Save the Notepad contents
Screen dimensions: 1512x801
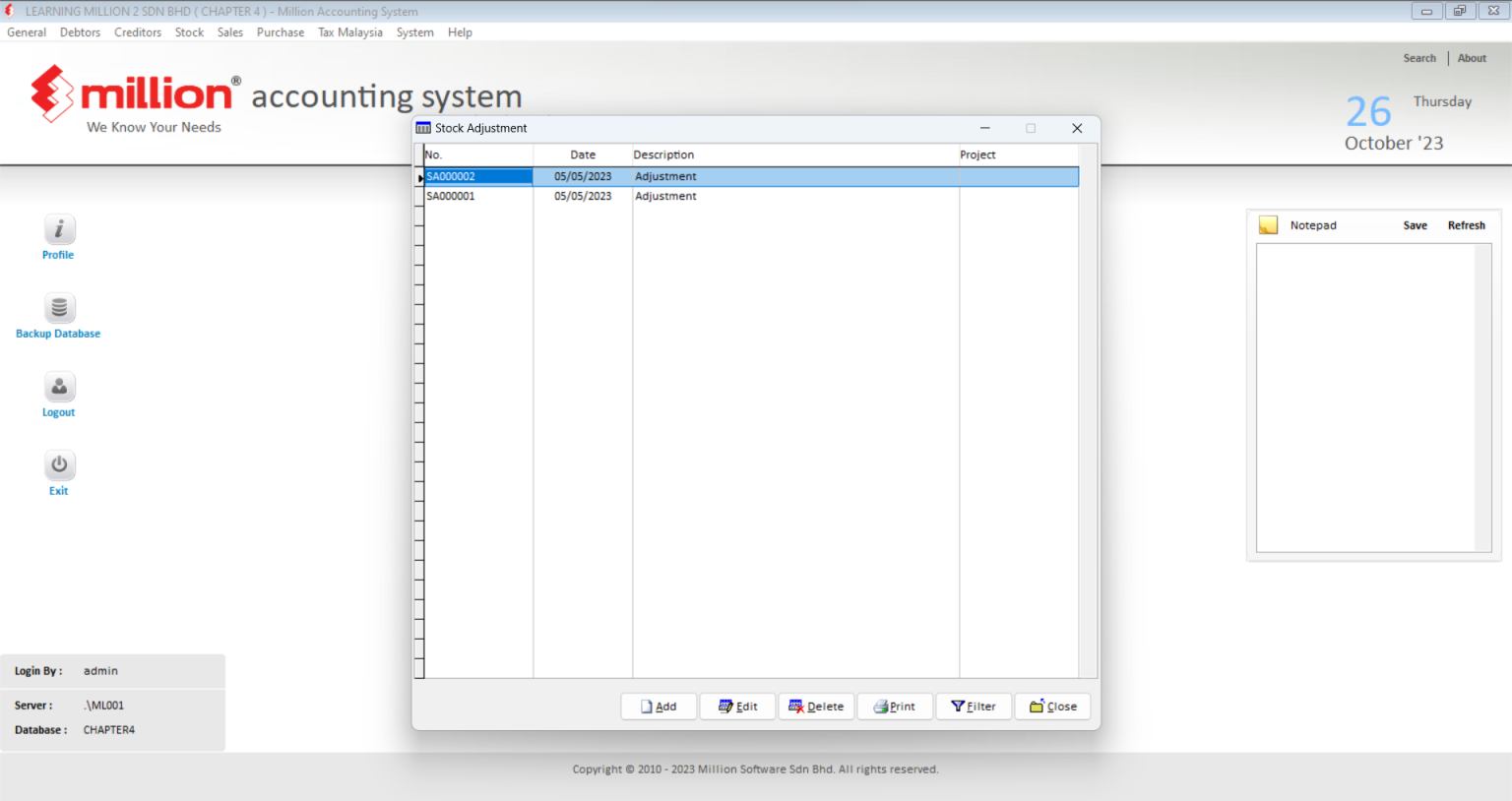point(1415,225)
